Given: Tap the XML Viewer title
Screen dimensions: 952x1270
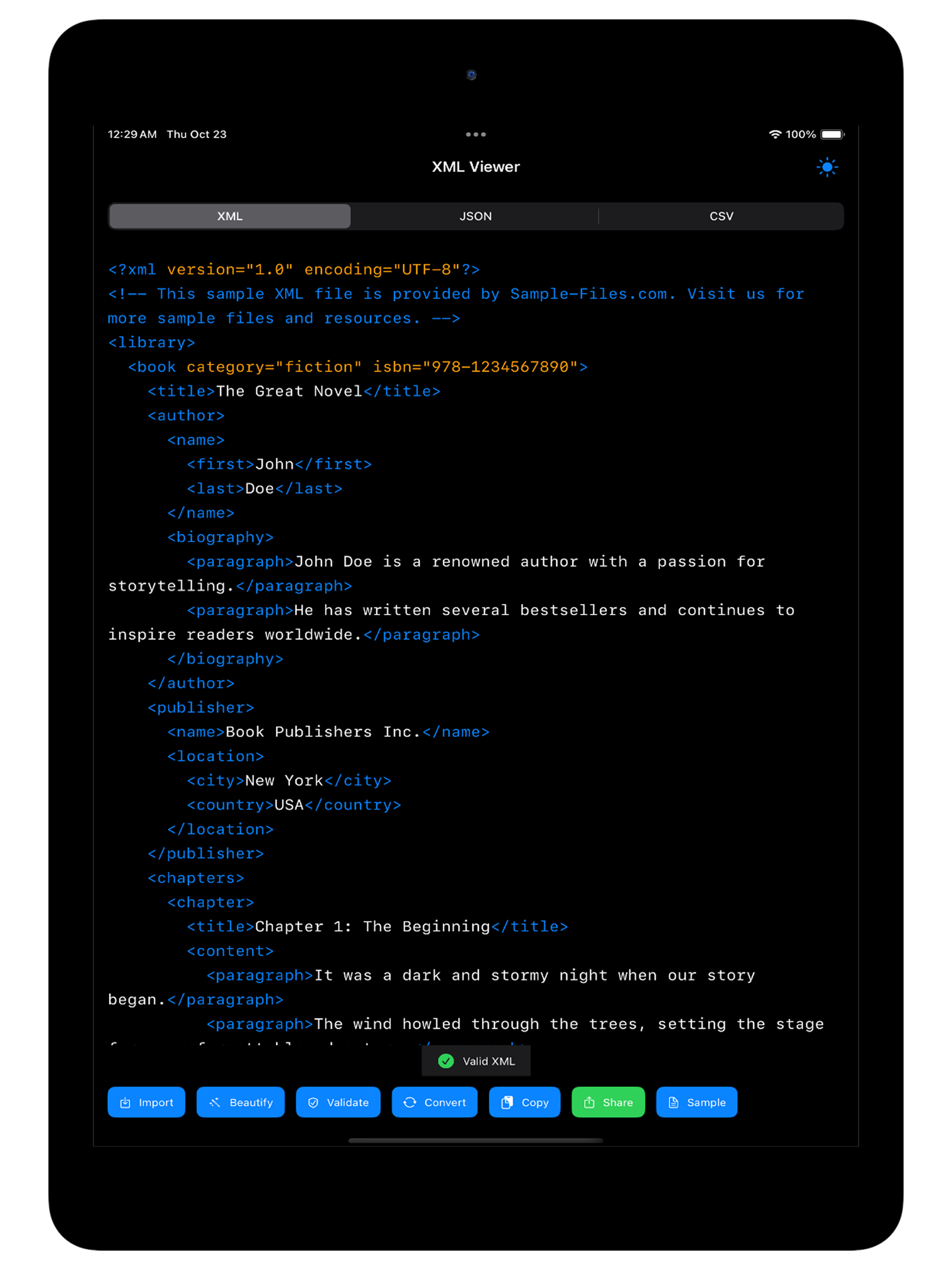Looking at the screenshot, I should [x=476, y=167].
